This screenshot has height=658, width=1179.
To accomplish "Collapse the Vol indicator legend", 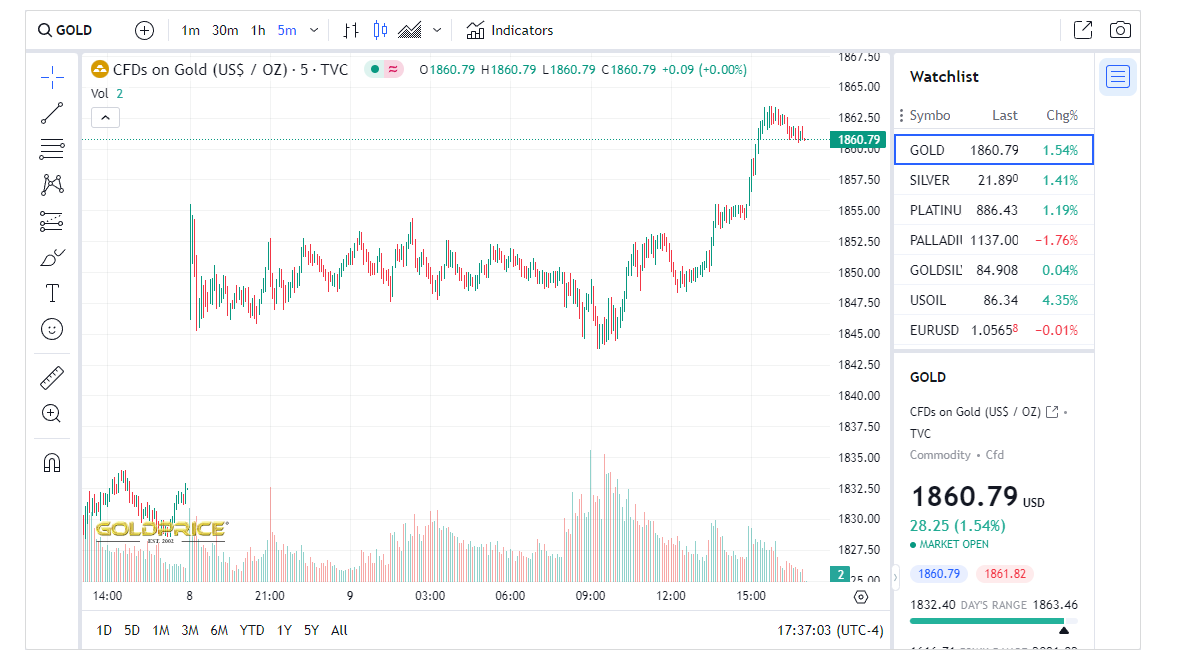I will pyautogui.click(x=105, y=118).
